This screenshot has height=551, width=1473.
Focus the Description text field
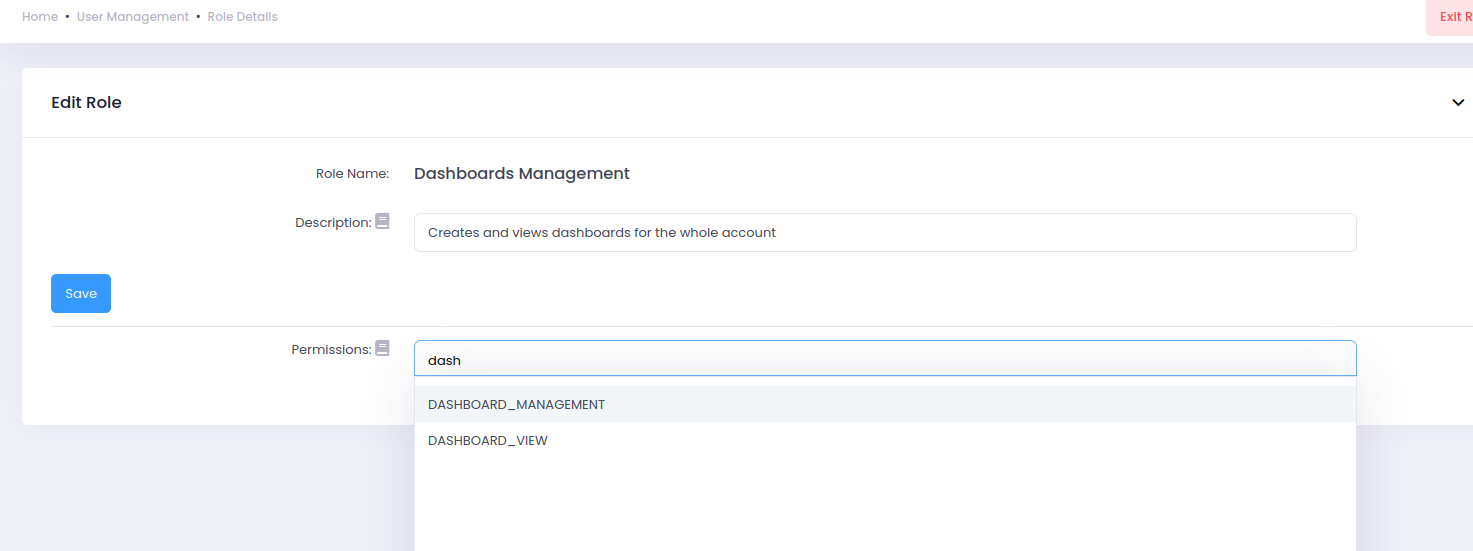click(884, 232)
